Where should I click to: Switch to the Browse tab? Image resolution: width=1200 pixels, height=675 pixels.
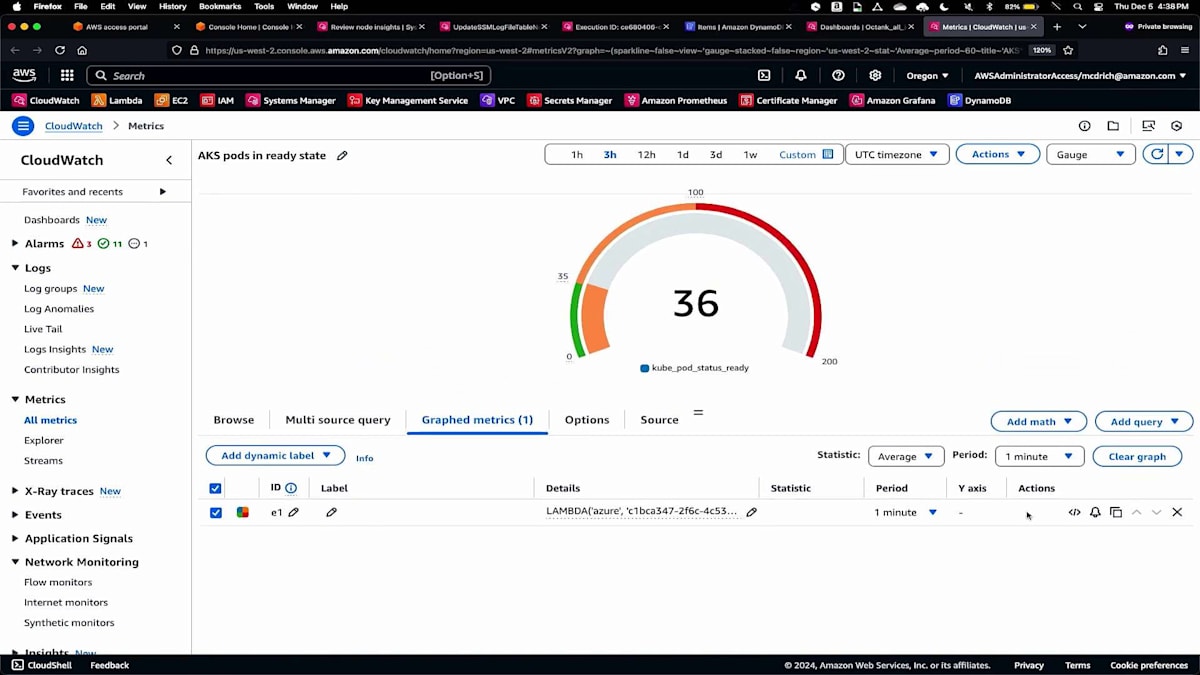(x=234, y=420)
